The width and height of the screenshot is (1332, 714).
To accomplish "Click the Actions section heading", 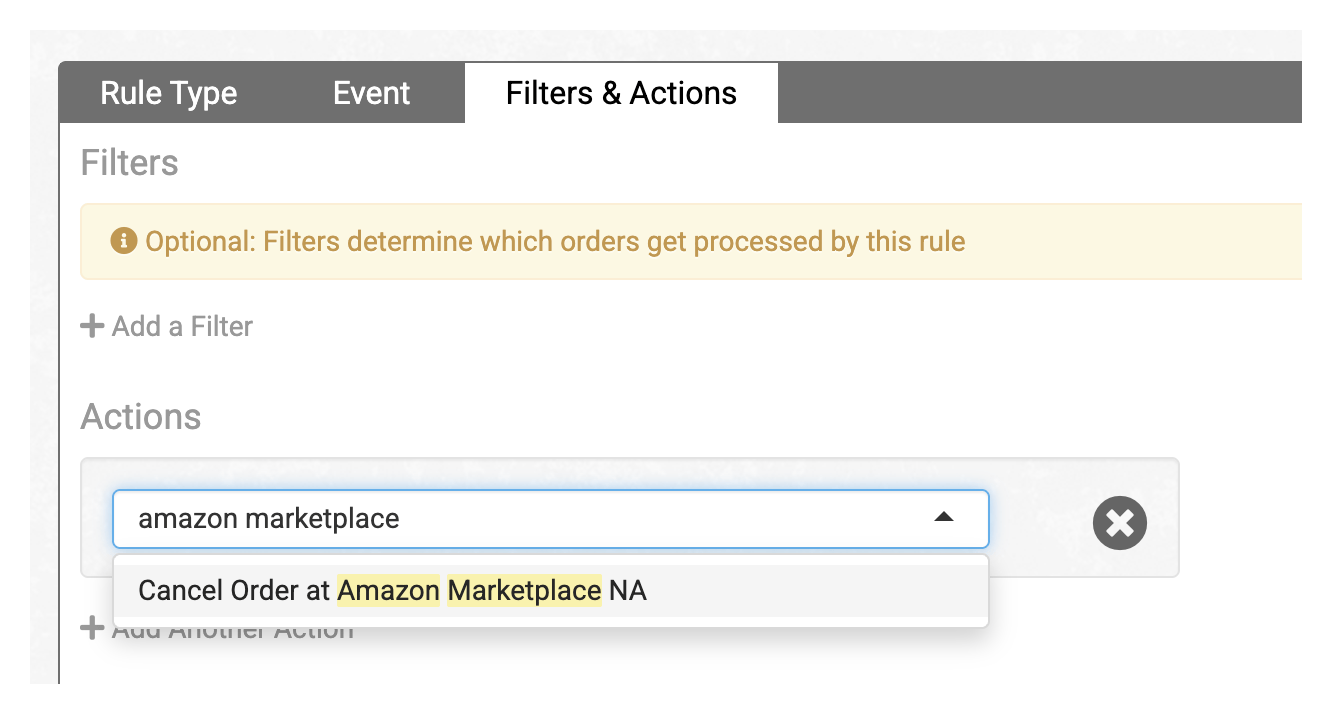I will [141, 416].
